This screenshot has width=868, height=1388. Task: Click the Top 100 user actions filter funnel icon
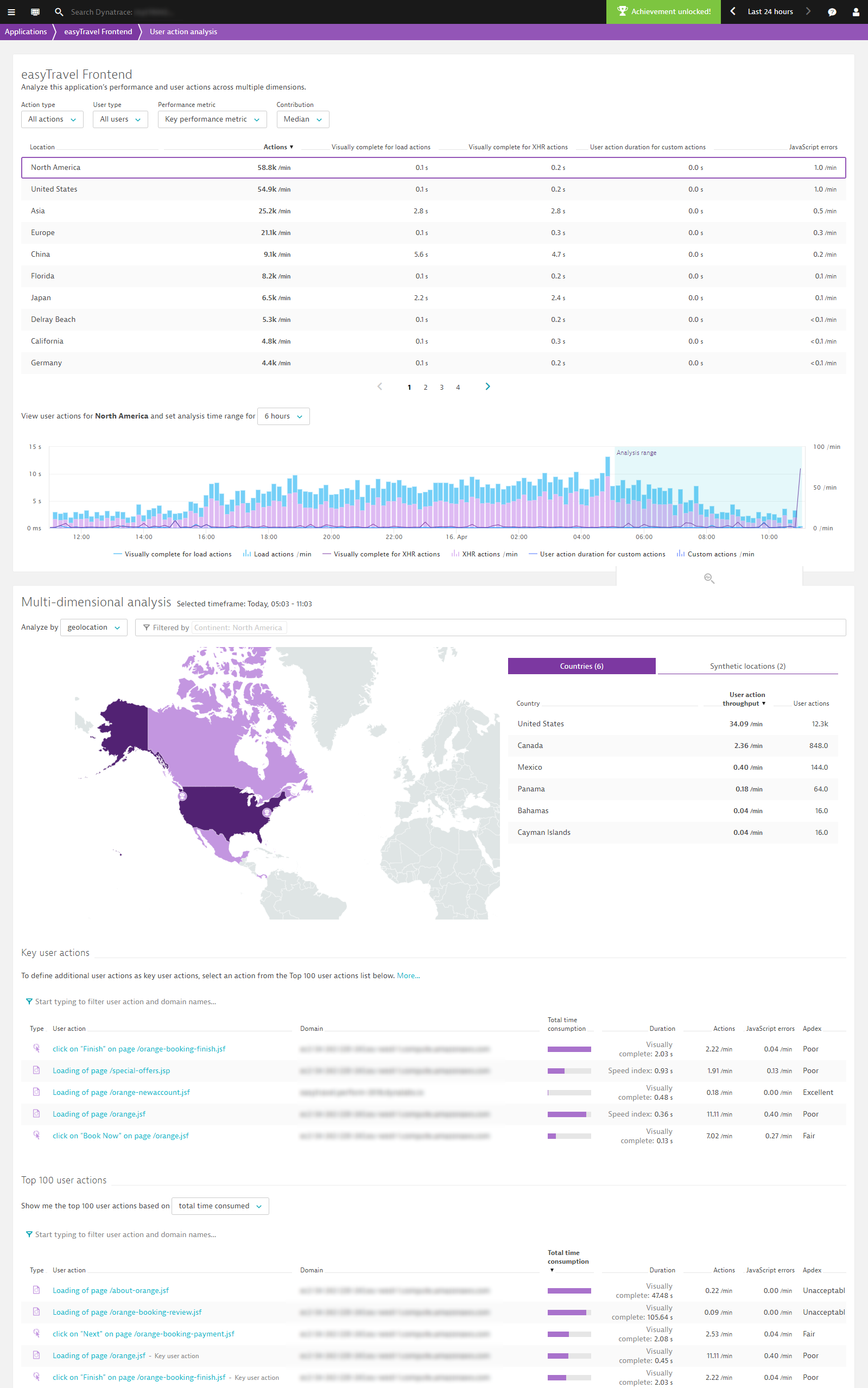tap(29, 1235)
